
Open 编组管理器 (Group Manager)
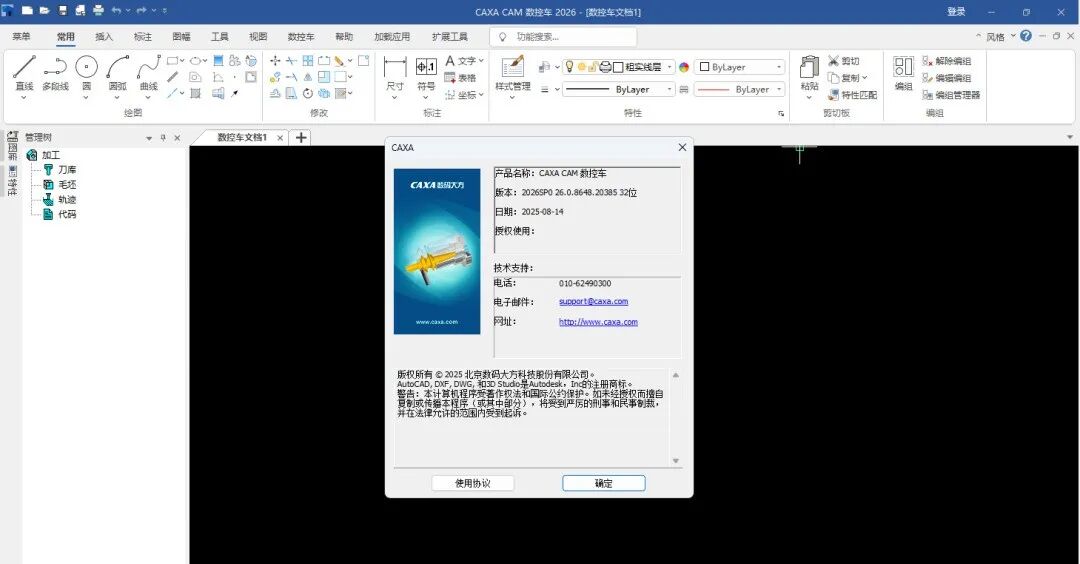(951, 95)
